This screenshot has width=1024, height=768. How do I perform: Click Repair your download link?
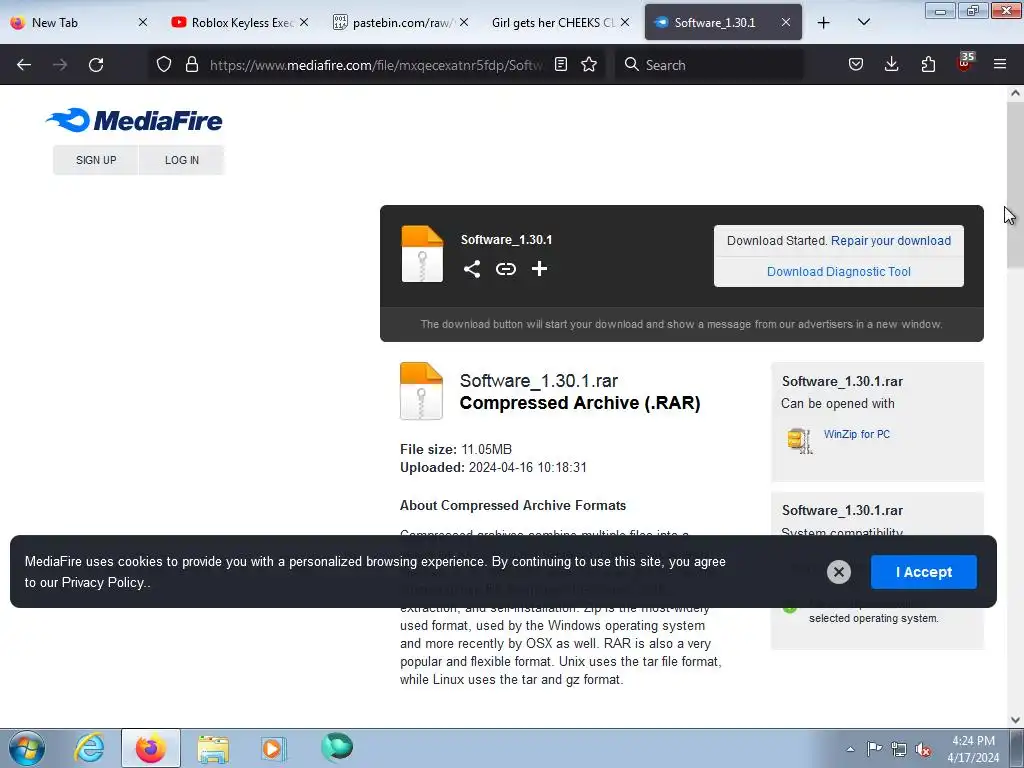pyautogui.click(x=891, y=240)
